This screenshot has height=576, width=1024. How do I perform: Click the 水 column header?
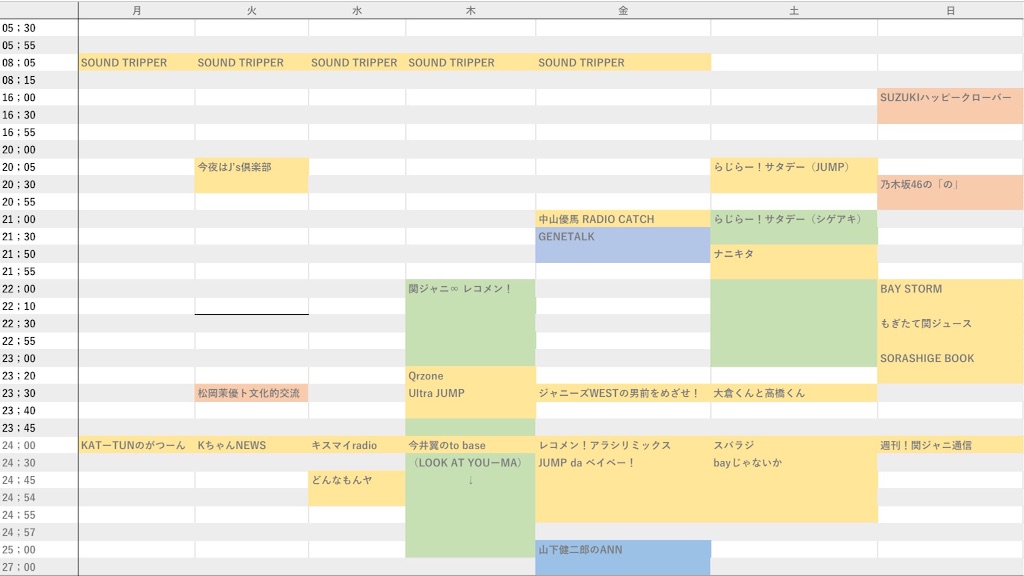click(x=357, y=10)
